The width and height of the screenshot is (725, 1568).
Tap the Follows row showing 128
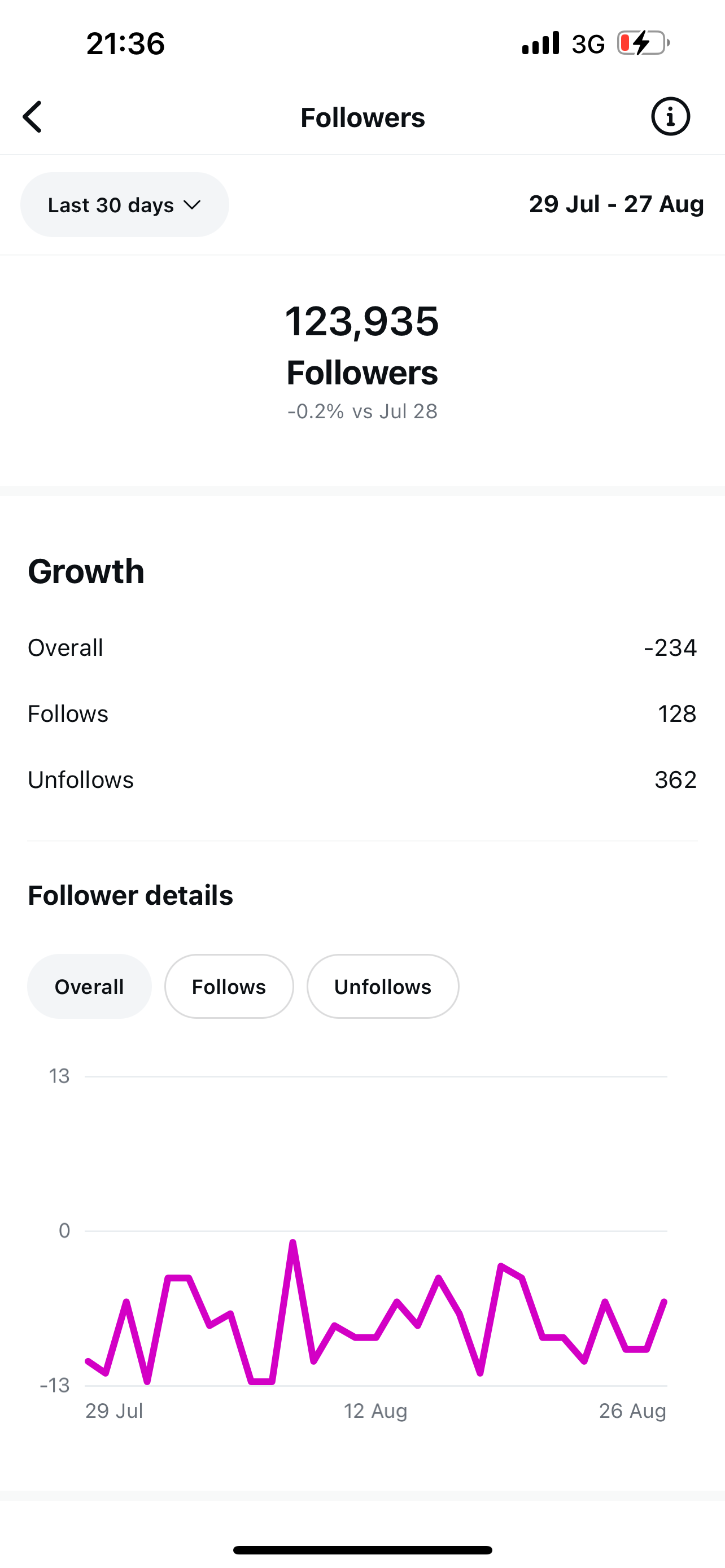[362, 713]
